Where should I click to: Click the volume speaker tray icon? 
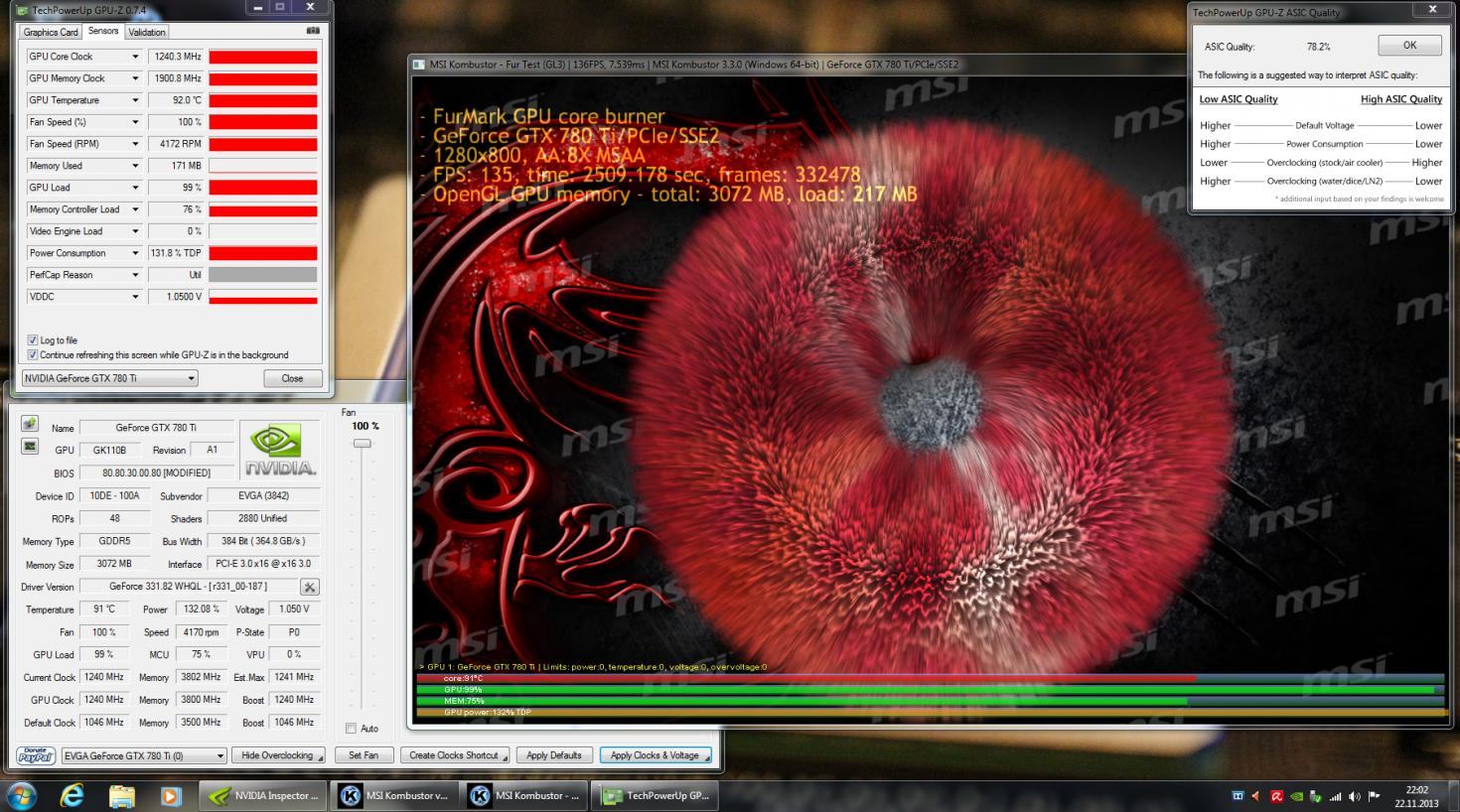coord(1355,795)
